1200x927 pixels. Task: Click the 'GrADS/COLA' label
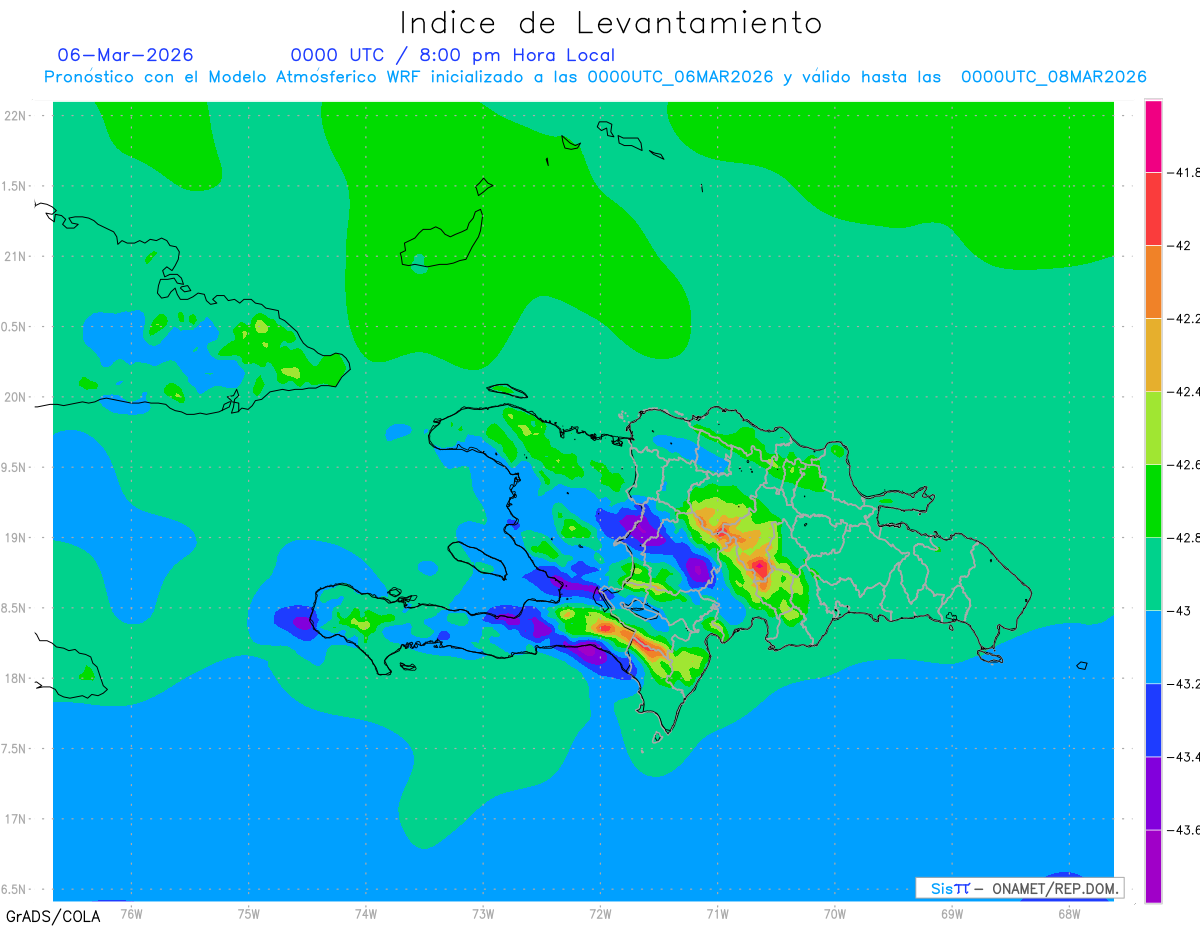pos(53,916)
